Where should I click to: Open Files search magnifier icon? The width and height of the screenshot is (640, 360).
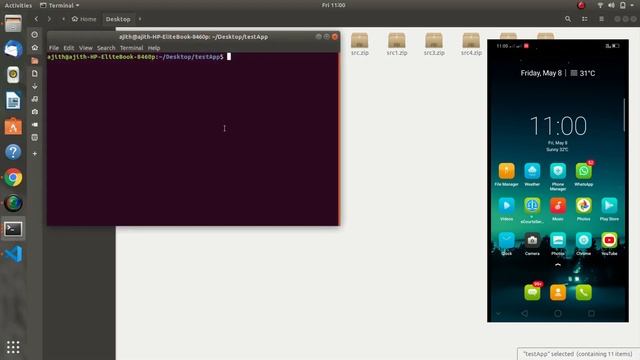pos(568,19)
